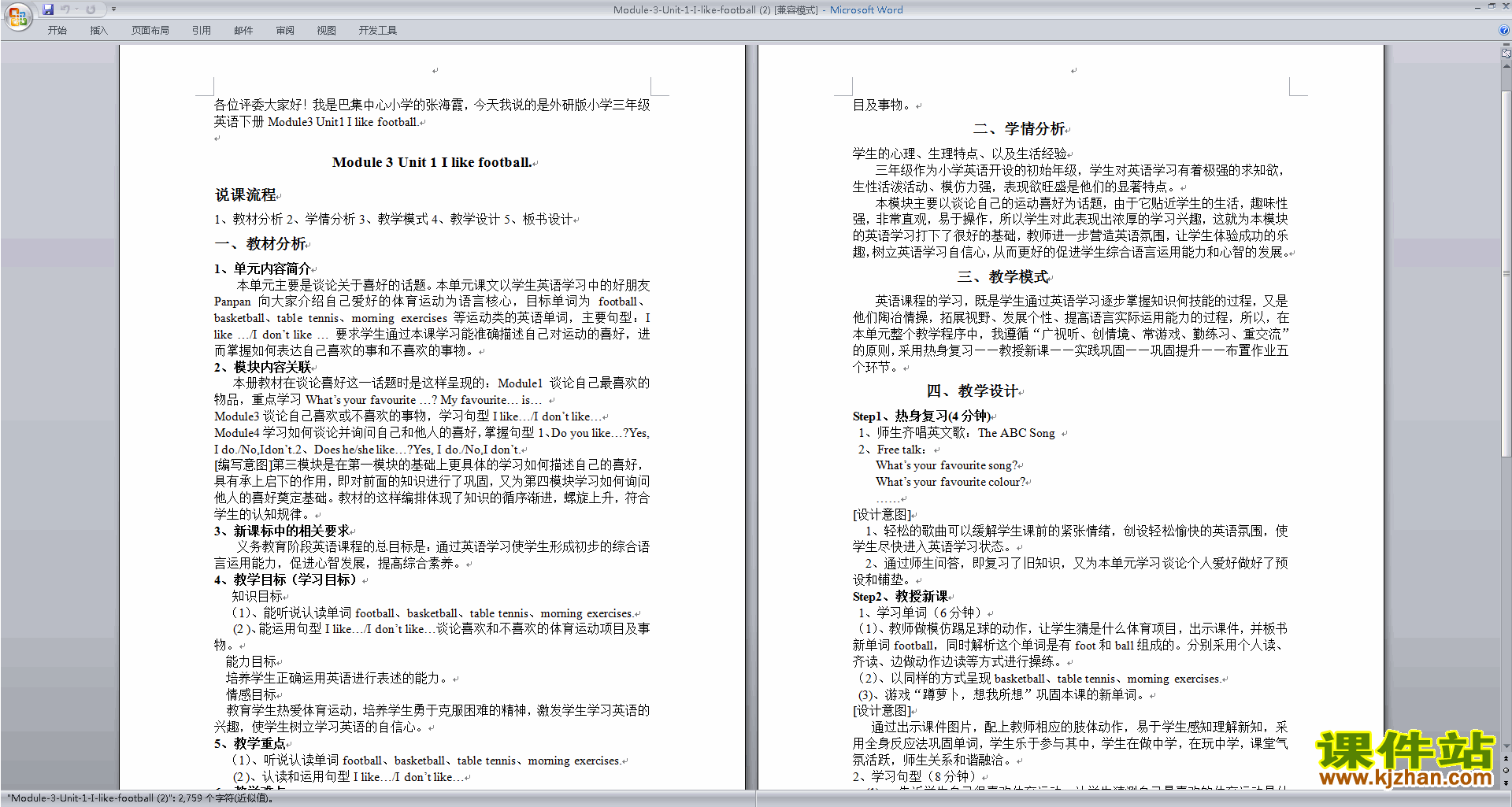Click the subheading 1、单元内容简介
The image size is (1512, 807).
tap(263, 268)
